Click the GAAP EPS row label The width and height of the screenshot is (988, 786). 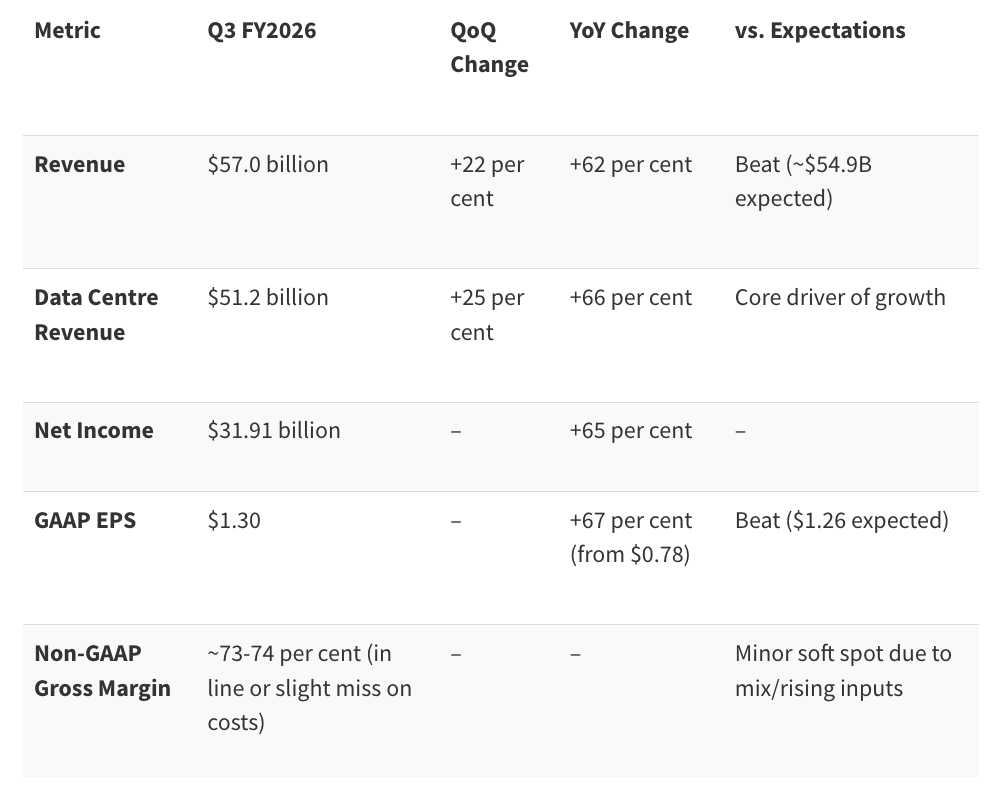click(85, 520)
